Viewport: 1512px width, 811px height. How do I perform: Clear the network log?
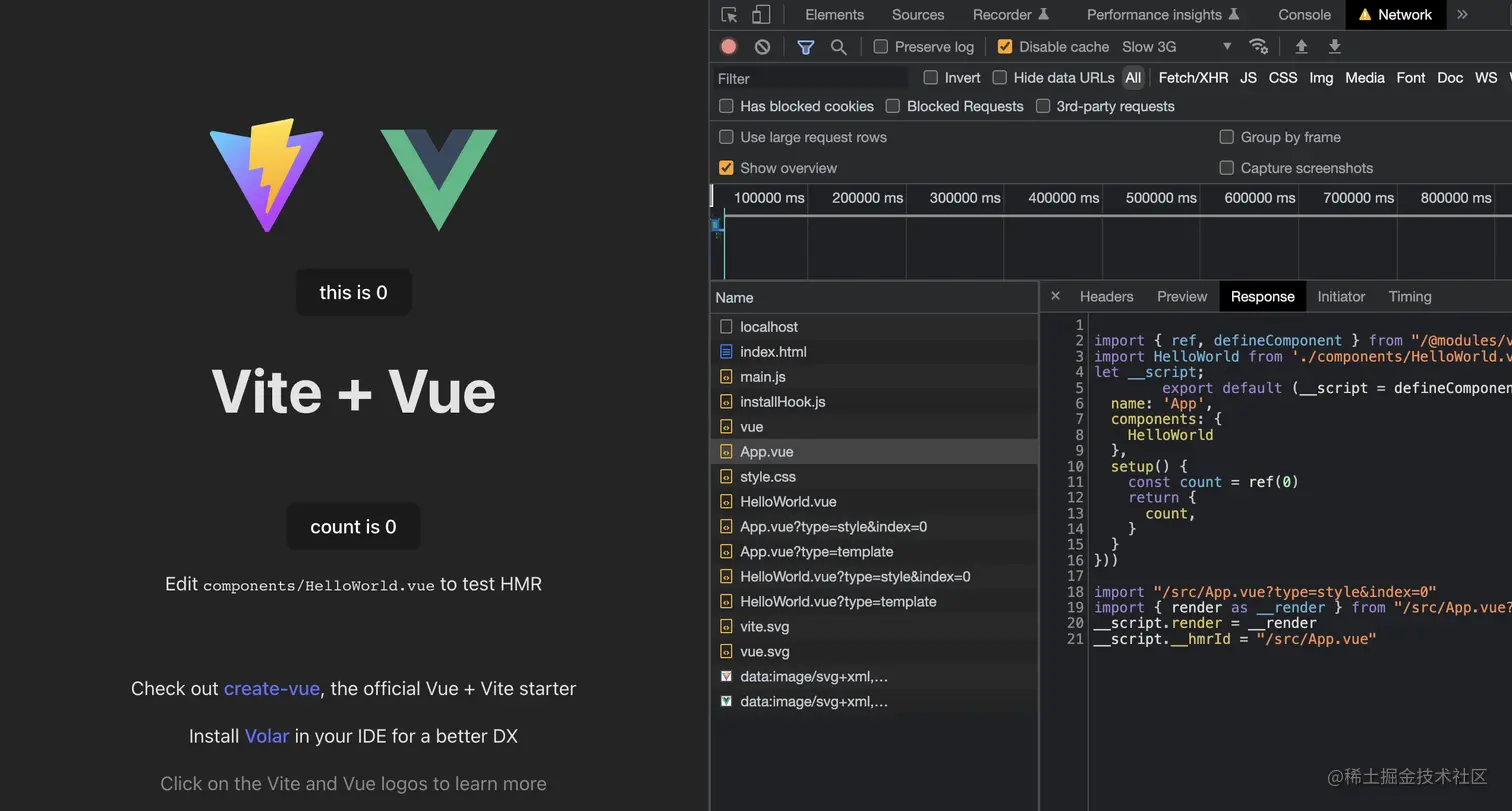[x=763, y=47]
